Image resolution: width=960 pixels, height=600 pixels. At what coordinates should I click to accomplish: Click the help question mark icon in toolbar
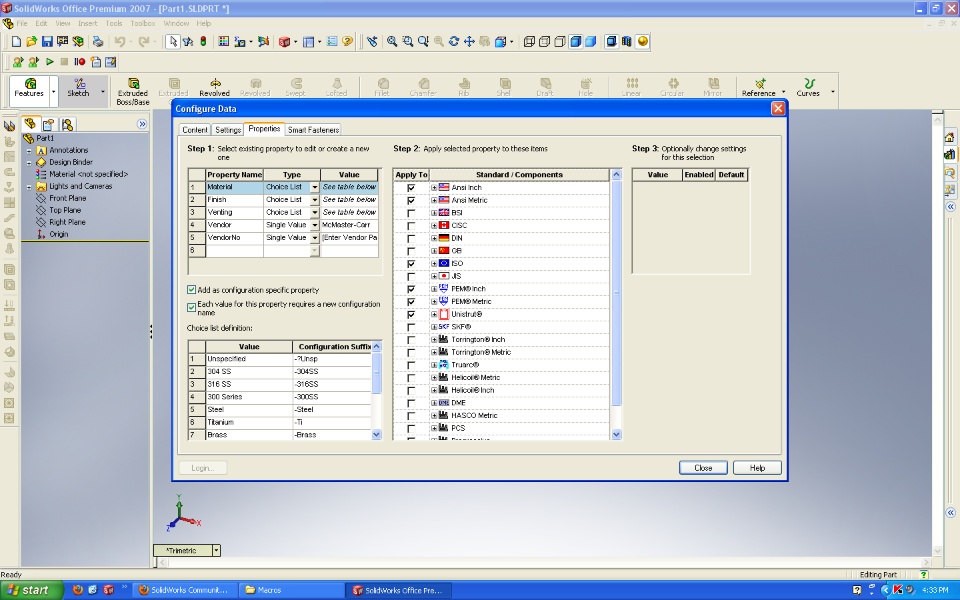point(348,42)
